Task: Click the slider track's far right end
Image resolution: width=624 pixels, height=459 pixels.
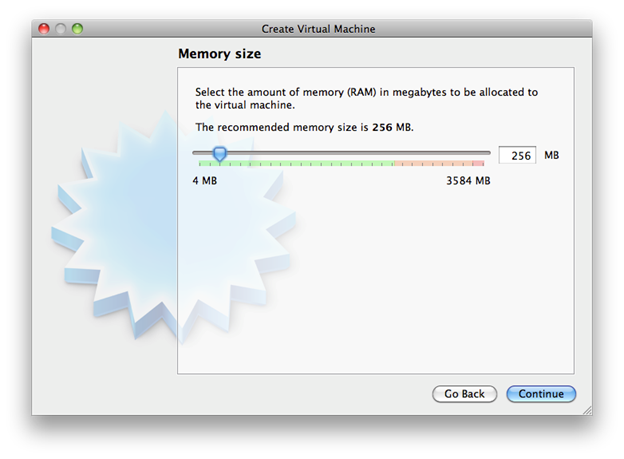Action: click(x=488, y=153)
